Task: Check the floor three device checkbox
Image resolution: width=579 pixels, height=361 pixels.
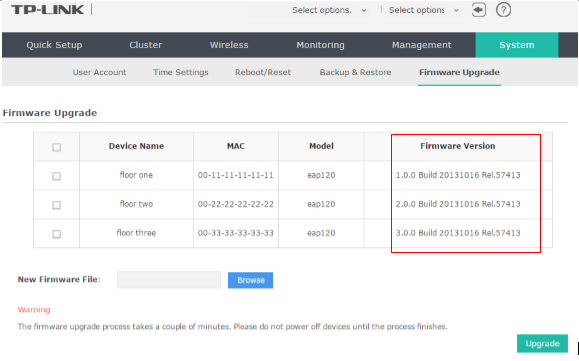Action: click(x=56, y=234)
